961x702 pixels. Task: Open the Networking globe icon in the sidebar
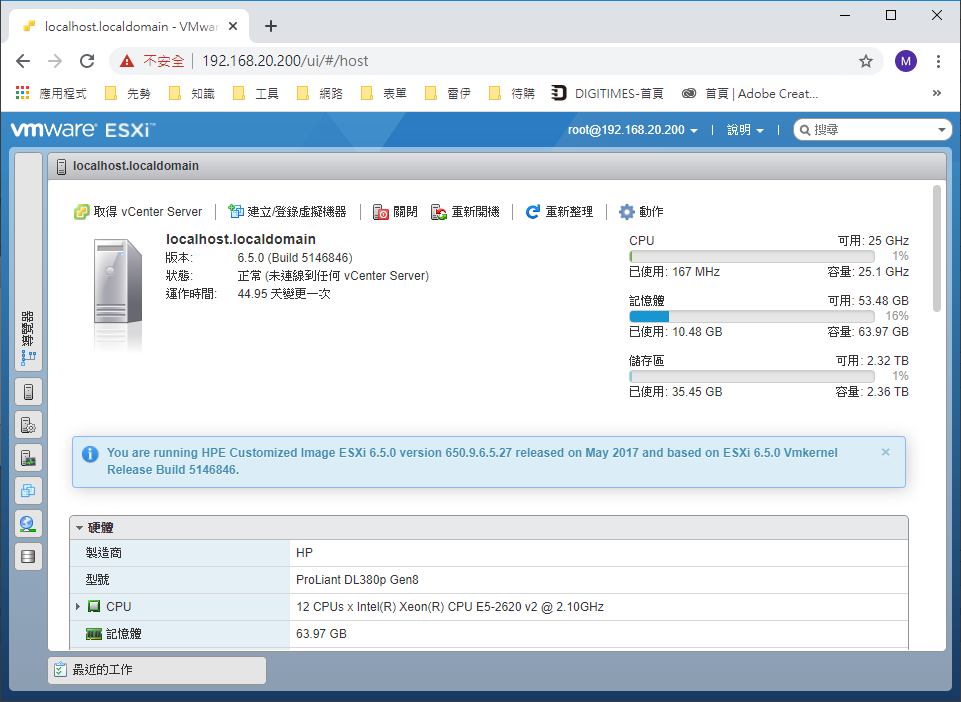point(28,524)
